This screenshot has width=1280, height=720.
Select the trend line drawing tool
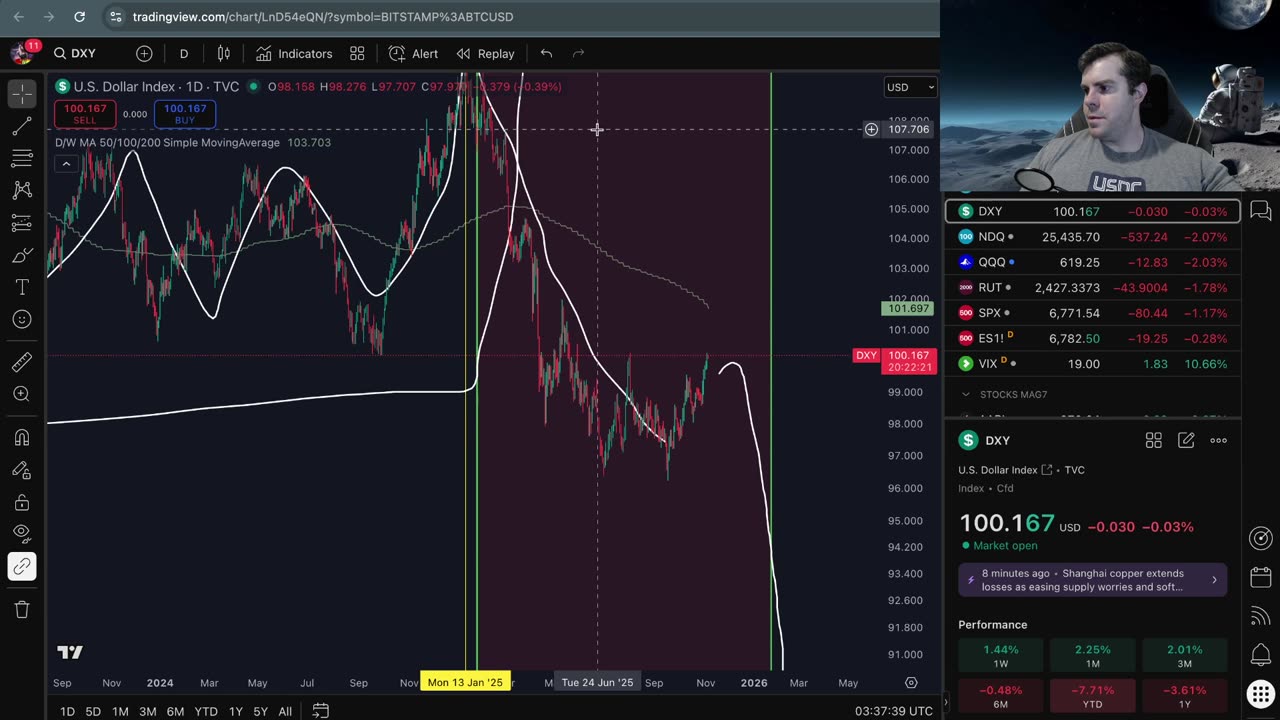click(22, 126)
